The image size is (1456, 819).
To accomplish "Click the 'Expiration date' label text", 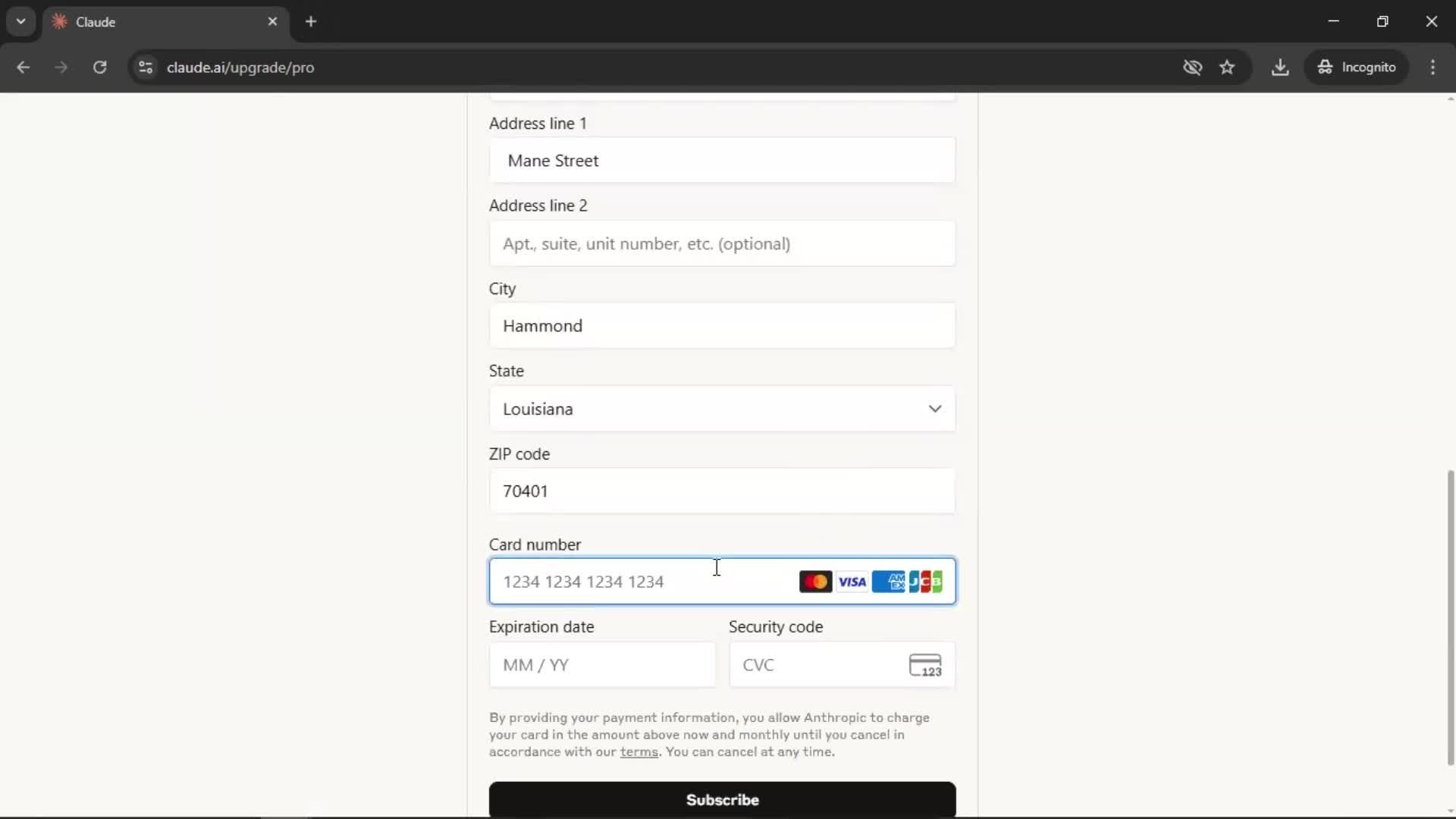I will [x=541, y=627].
